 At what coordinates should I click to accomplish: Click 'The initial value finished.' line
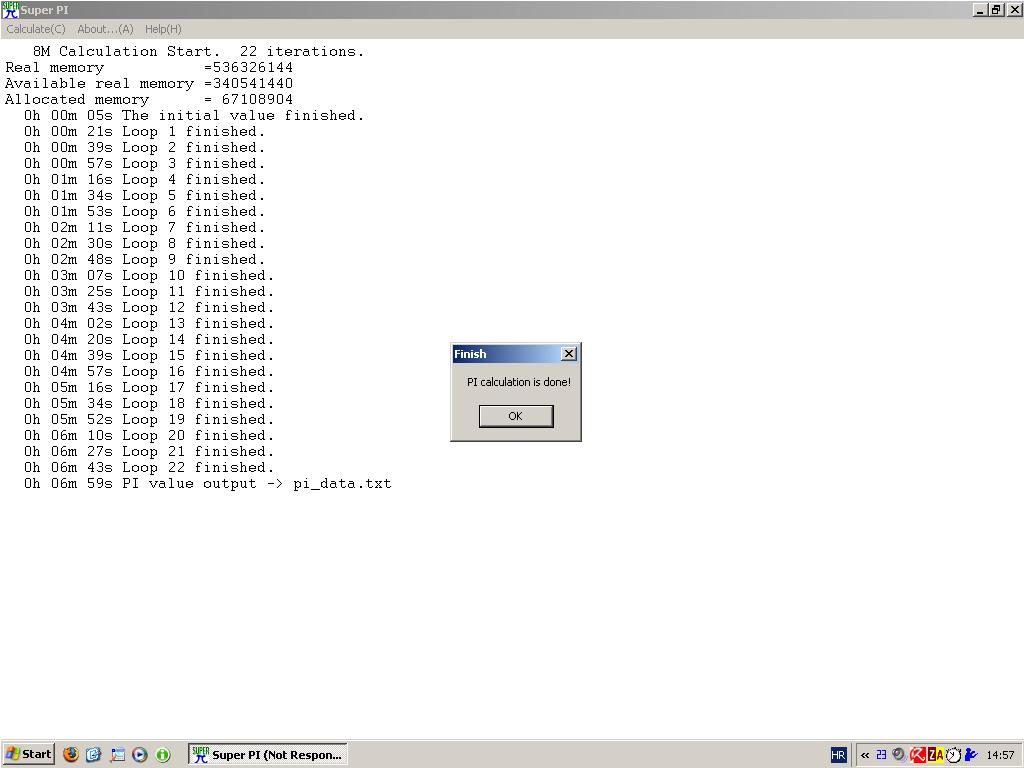[194, 116]
